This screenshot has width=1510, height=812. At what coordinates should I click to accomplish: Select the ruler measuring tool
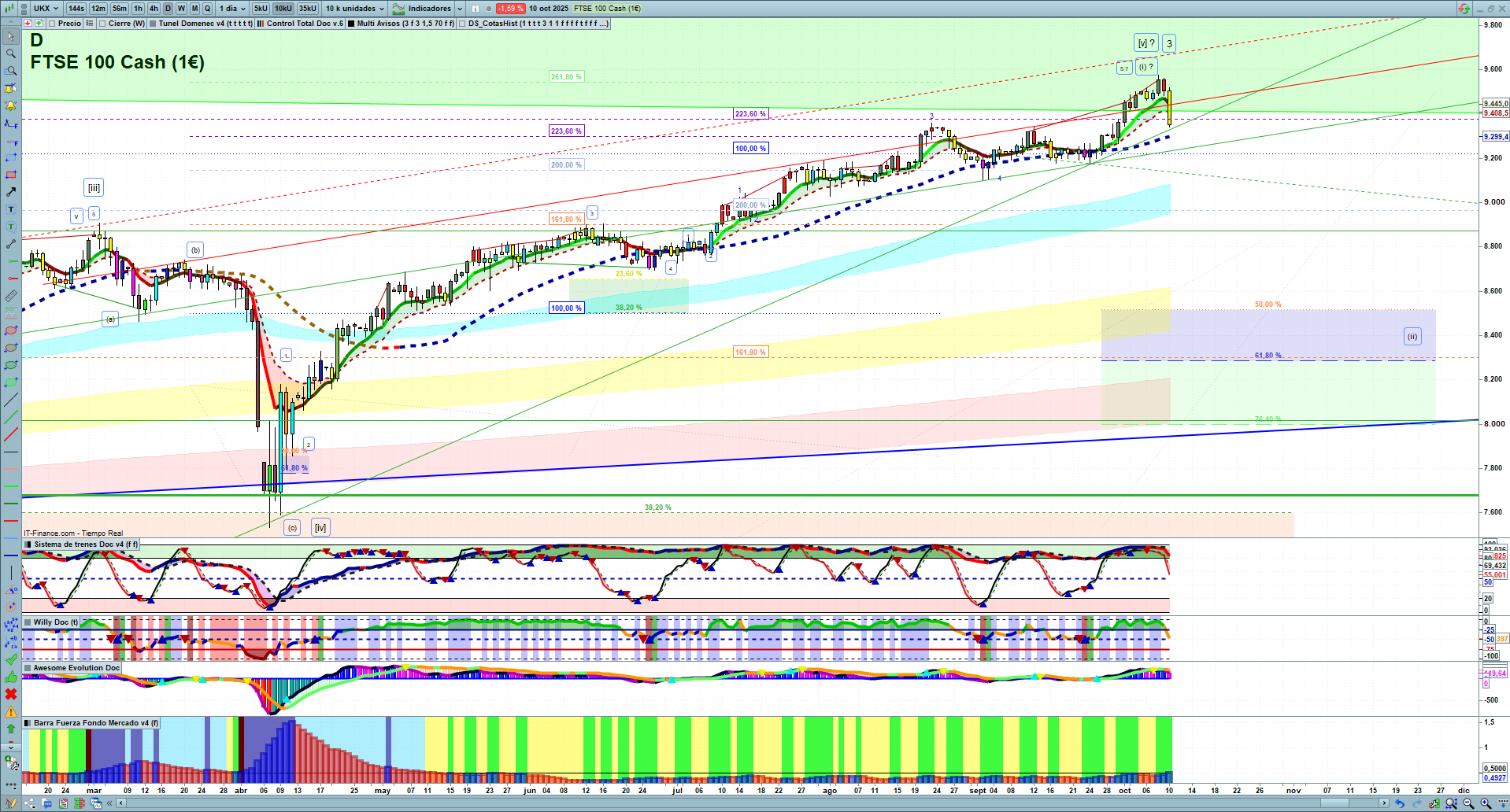click(11, 296)
